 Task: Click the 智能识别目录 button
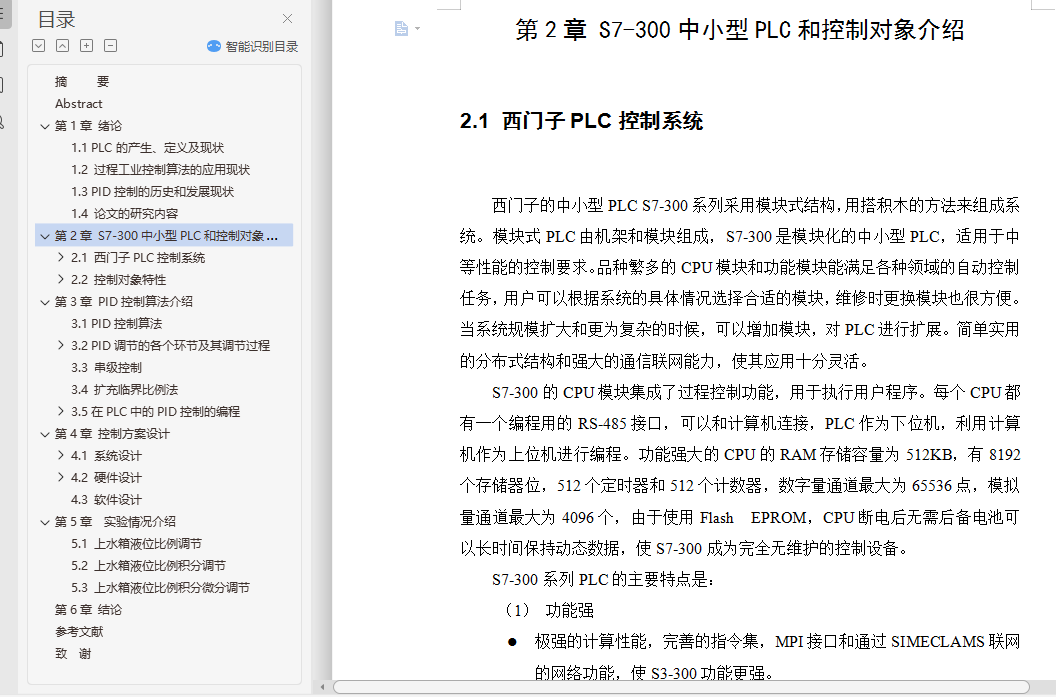coord(253,46)
